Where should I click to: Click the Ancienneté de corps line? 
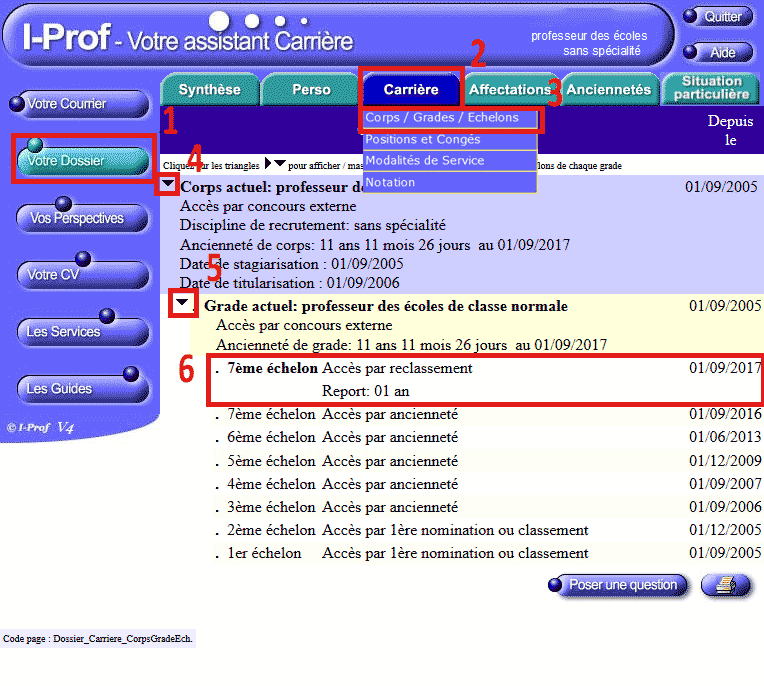pos(375,245)
